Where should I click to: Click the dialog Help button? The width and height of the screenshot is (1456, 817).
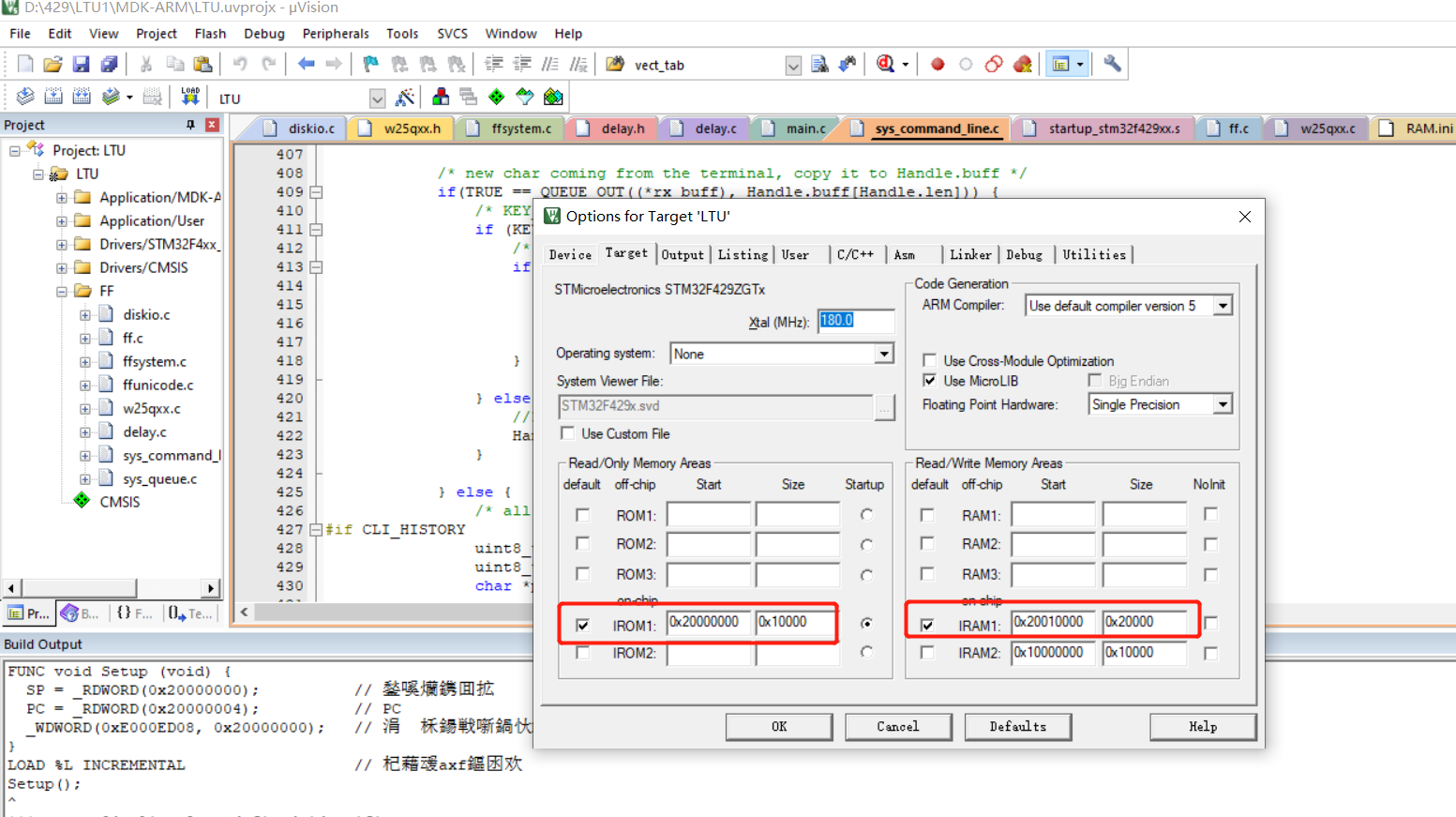pyautogui.click(x=1203, y=726)
